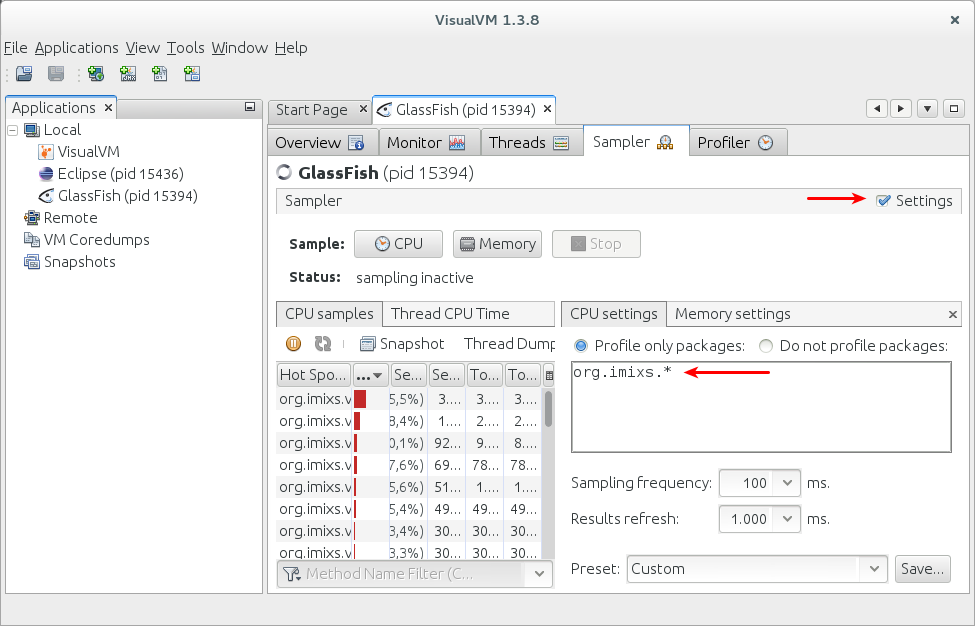Select 'Do not profile packages' radio button

766,346
